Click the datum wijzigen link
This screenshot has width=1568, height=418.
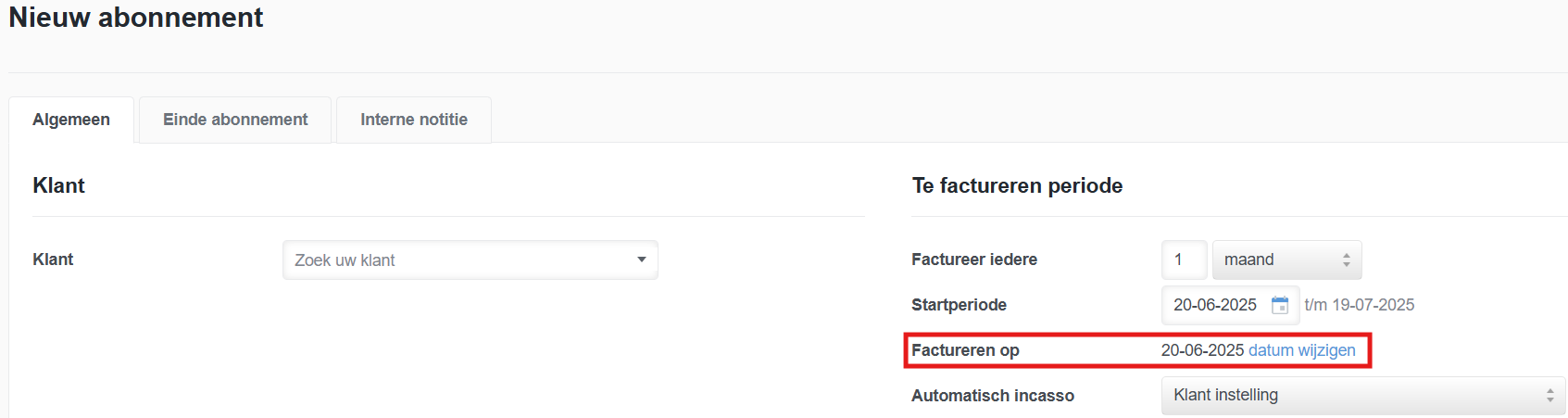[x=1301, y=350]
